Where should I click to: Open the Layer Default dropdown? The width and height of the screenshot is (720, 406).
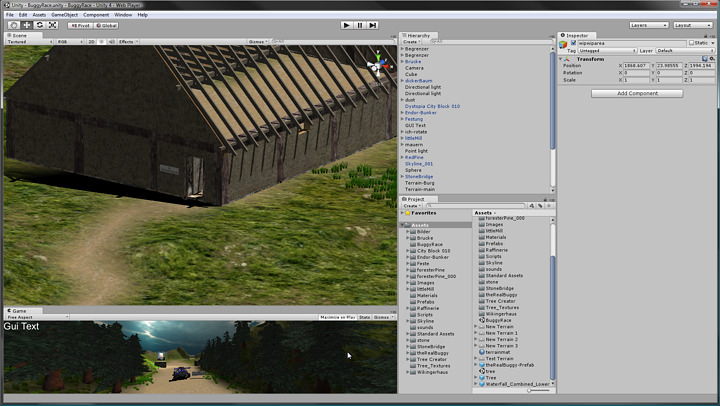coord(685,51)
